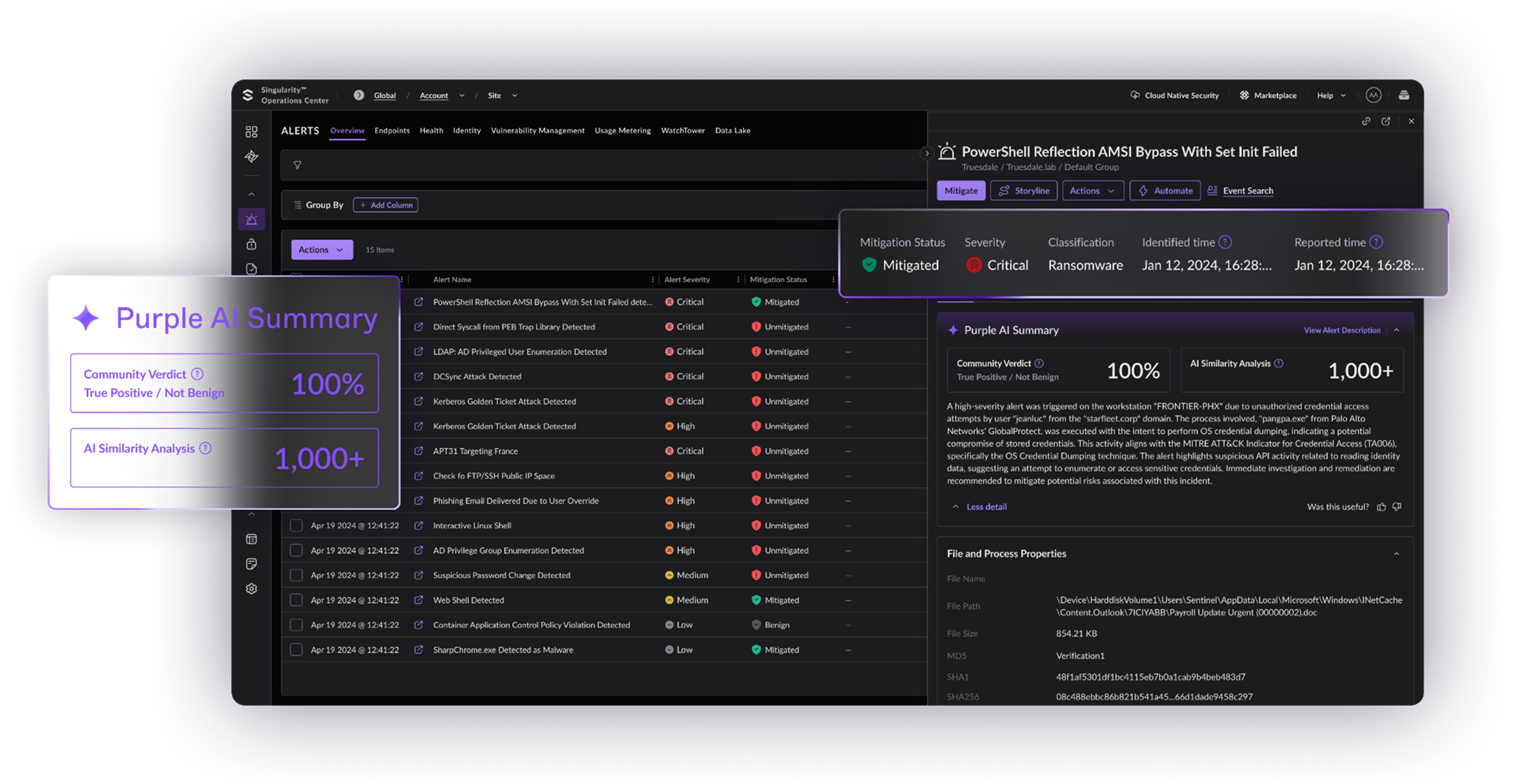Click the settings gear in left sidebar

252,588
